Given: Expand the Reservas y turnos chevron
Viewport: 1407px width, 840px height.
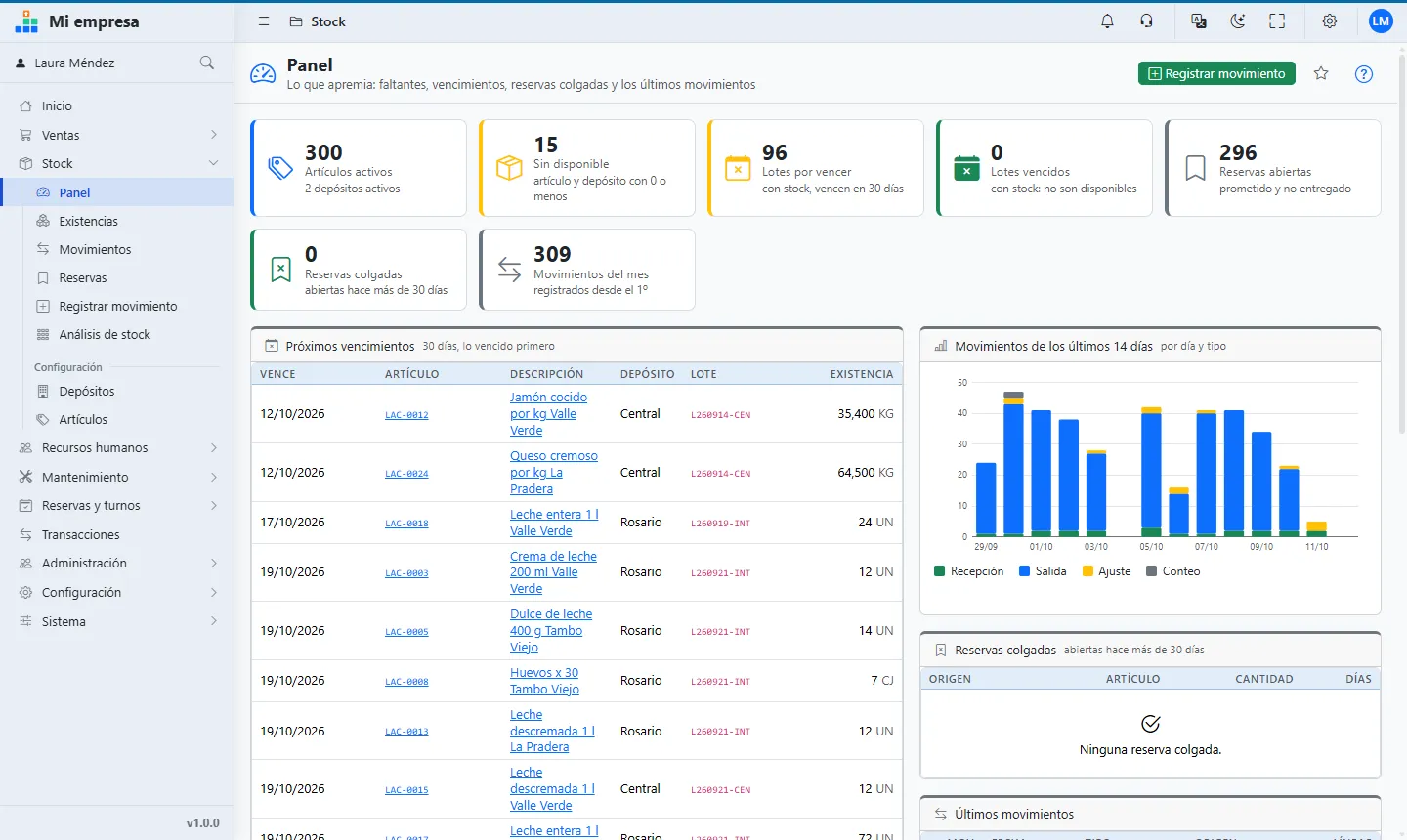Looking at the screenshot, I should pos(214,505).
